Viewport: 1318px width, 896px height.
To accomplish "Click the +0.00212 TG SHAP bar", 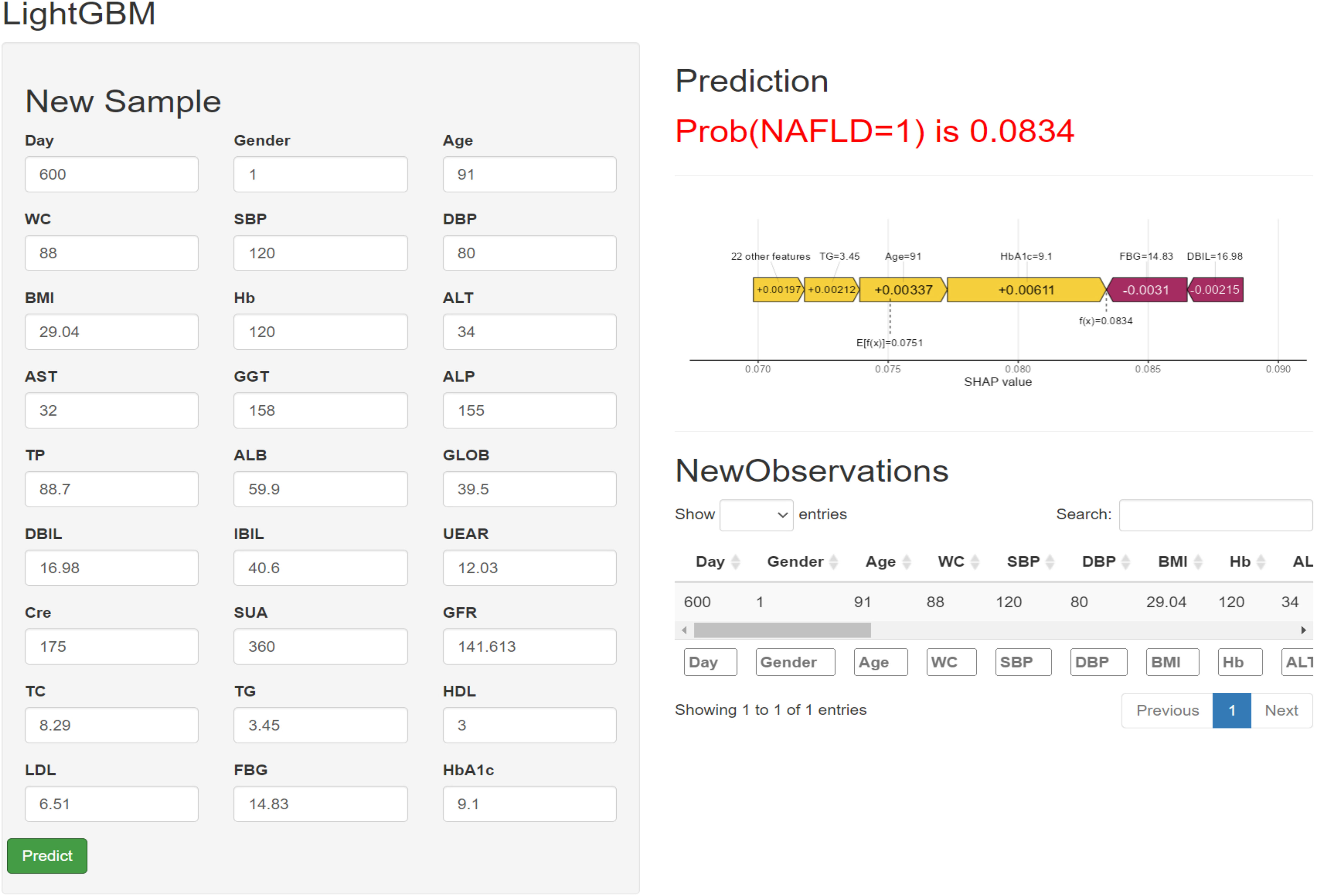I will (x=831, y=290).
